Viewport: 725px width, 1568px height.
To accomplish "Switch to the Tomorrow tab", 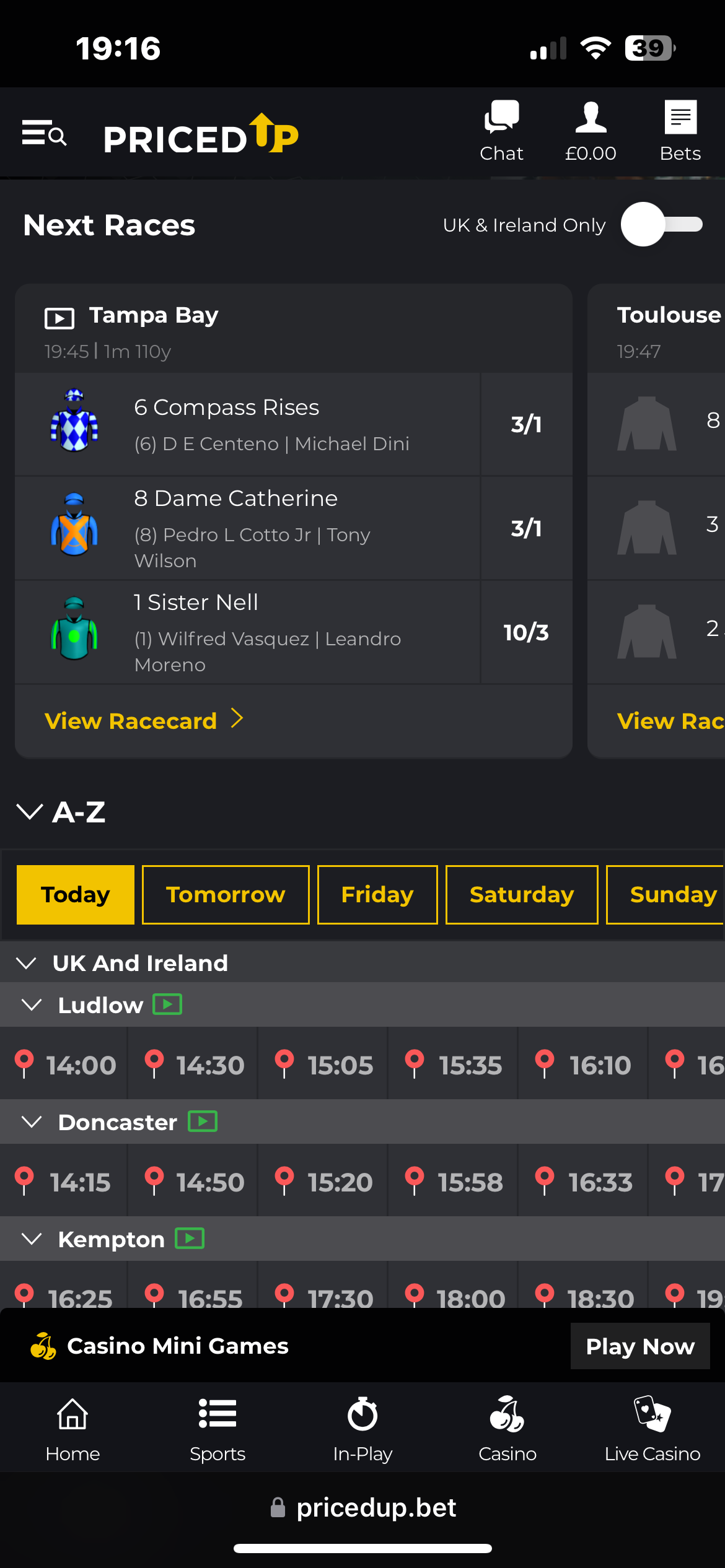I will (225, 894).
